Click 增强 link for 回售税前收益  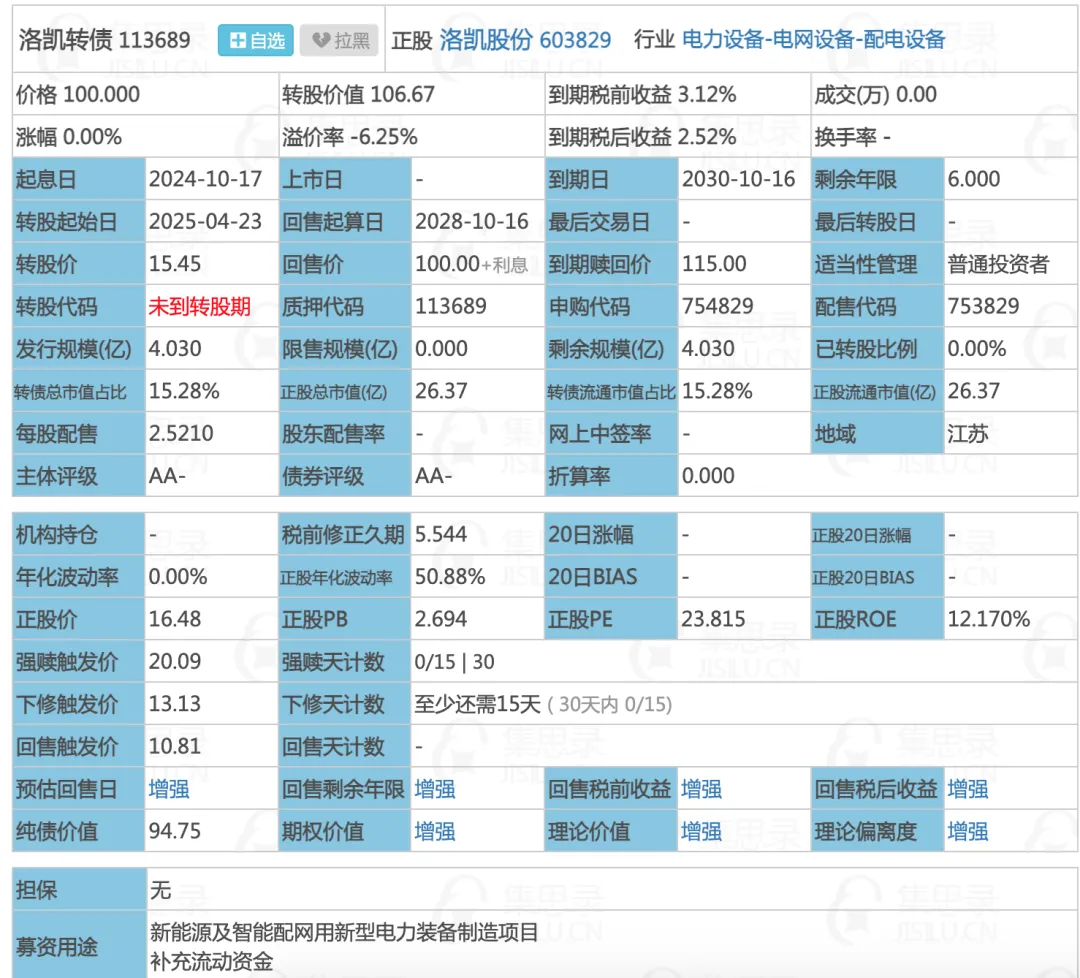click(701, 789)
